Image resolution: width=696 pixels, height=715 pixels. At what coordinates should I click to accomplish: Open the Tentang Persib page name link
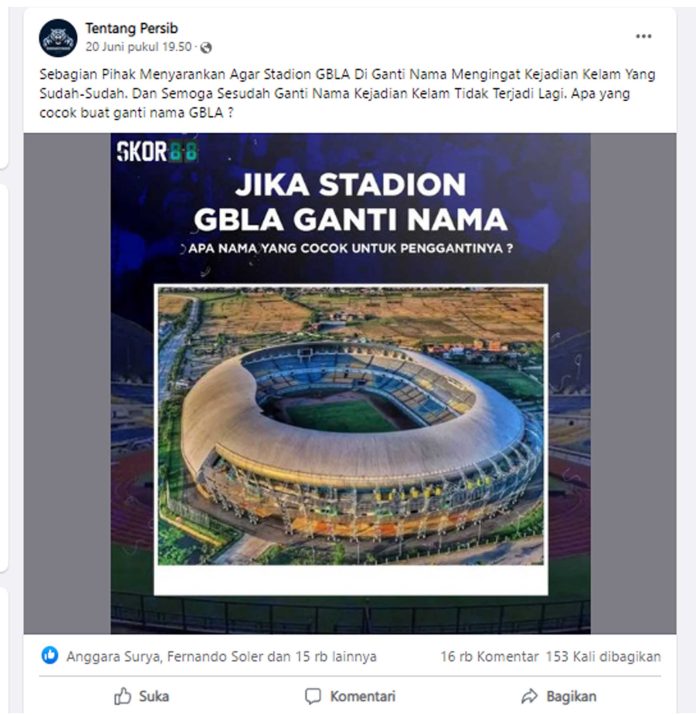(x=131, y=28)
